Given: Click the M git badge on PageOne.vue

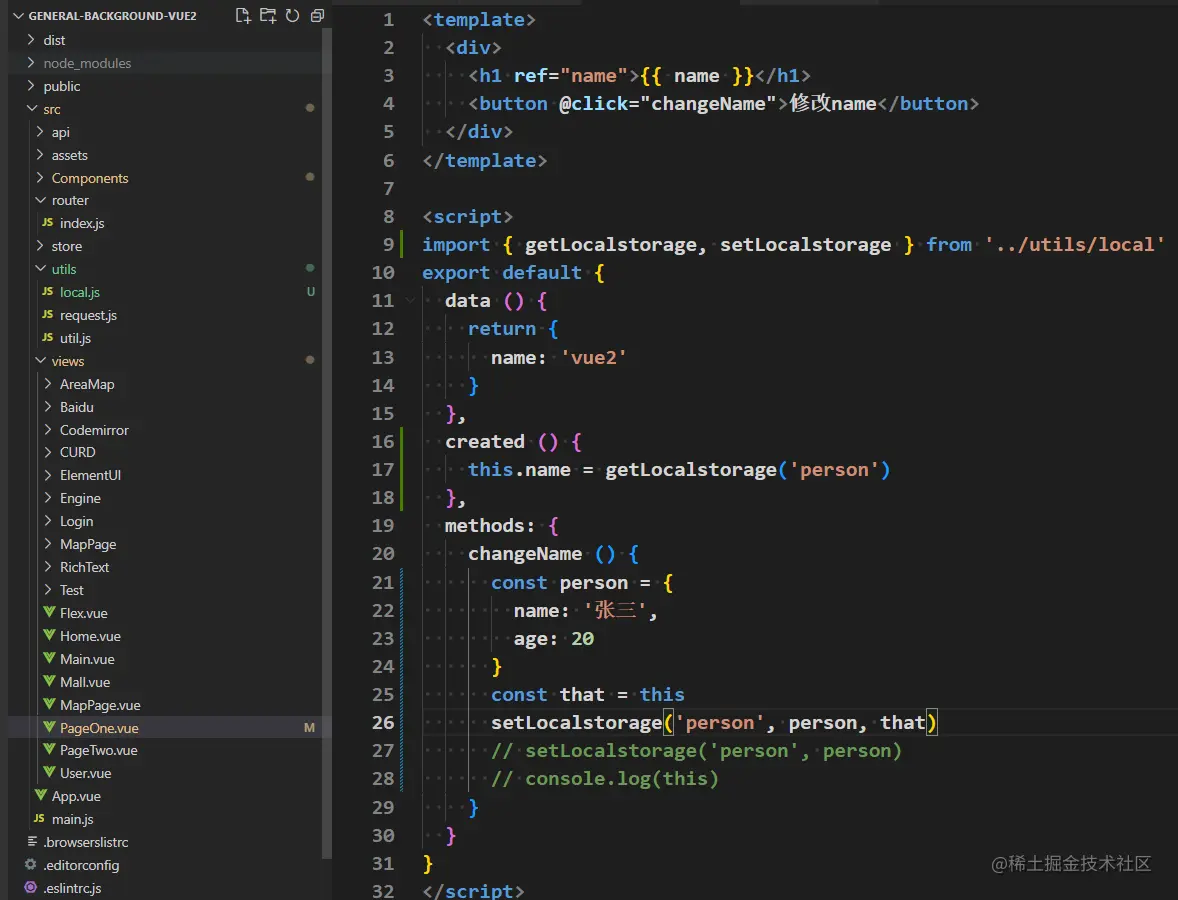Looking at the screenshot, I should pyautogui.click(x=310, y=727).
